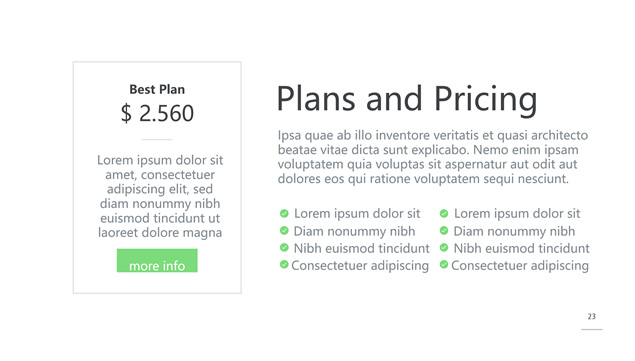Click the check icon beside second-column 'Consectetuer adipiscing'
The image size is (635, 361).
tap(444, 265)
